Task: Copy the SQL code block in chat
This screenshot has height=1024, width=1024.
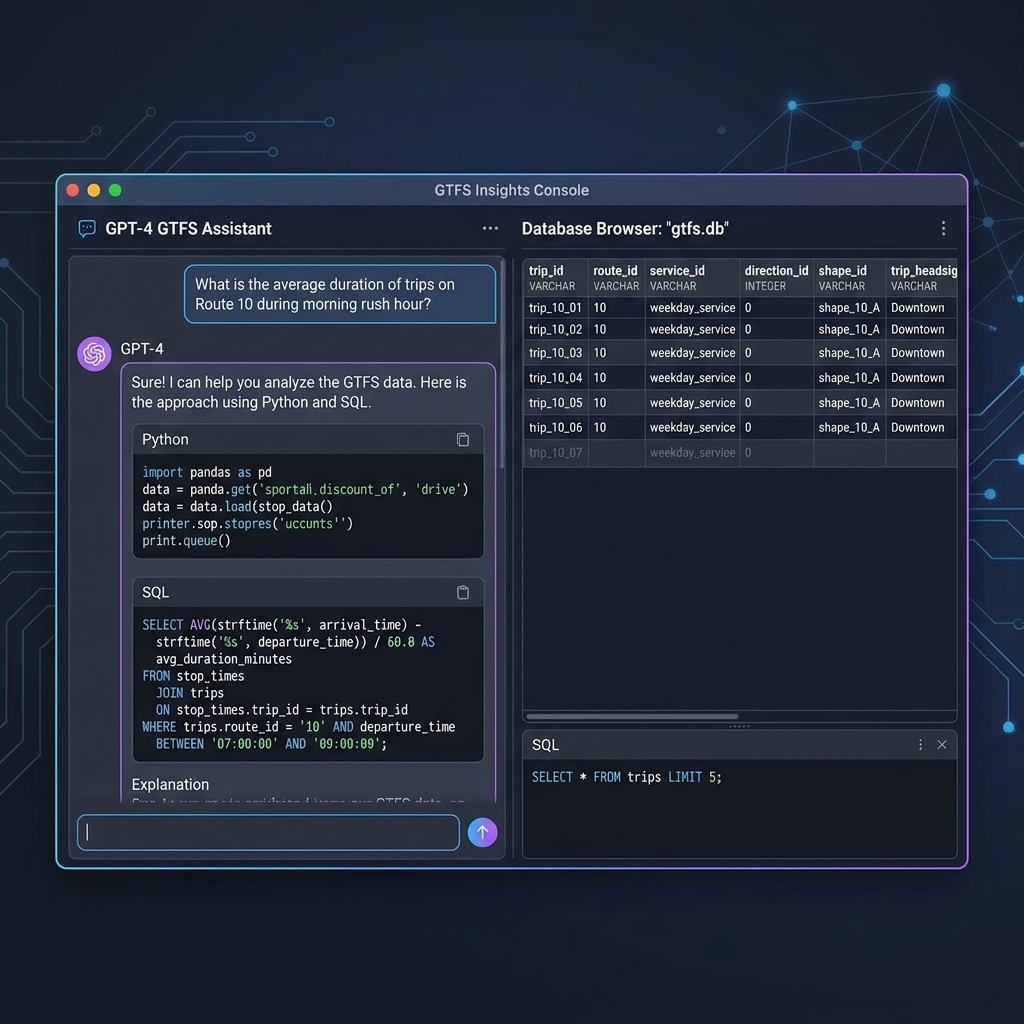Action: click(462, 592)
